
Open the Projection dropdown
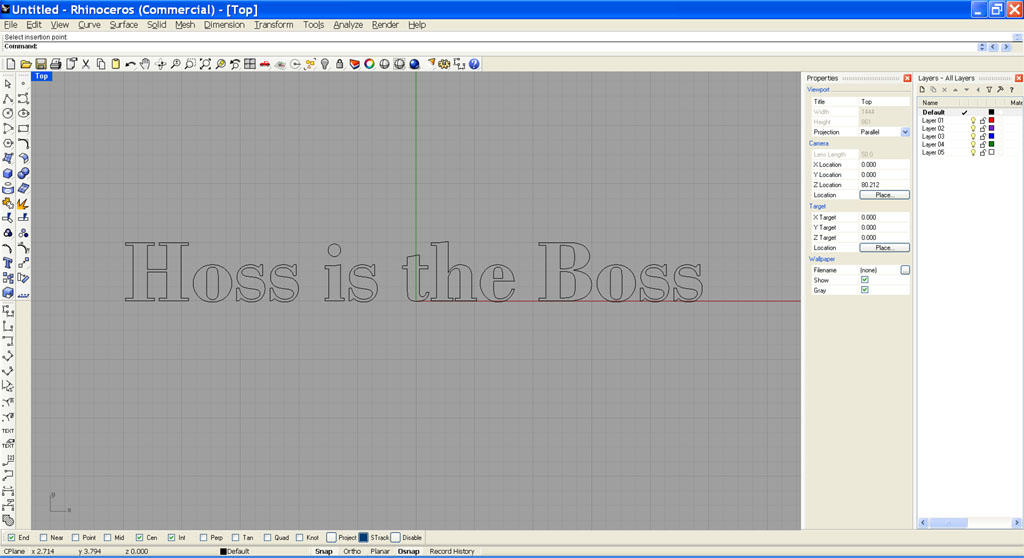click(x=905, y=132)
